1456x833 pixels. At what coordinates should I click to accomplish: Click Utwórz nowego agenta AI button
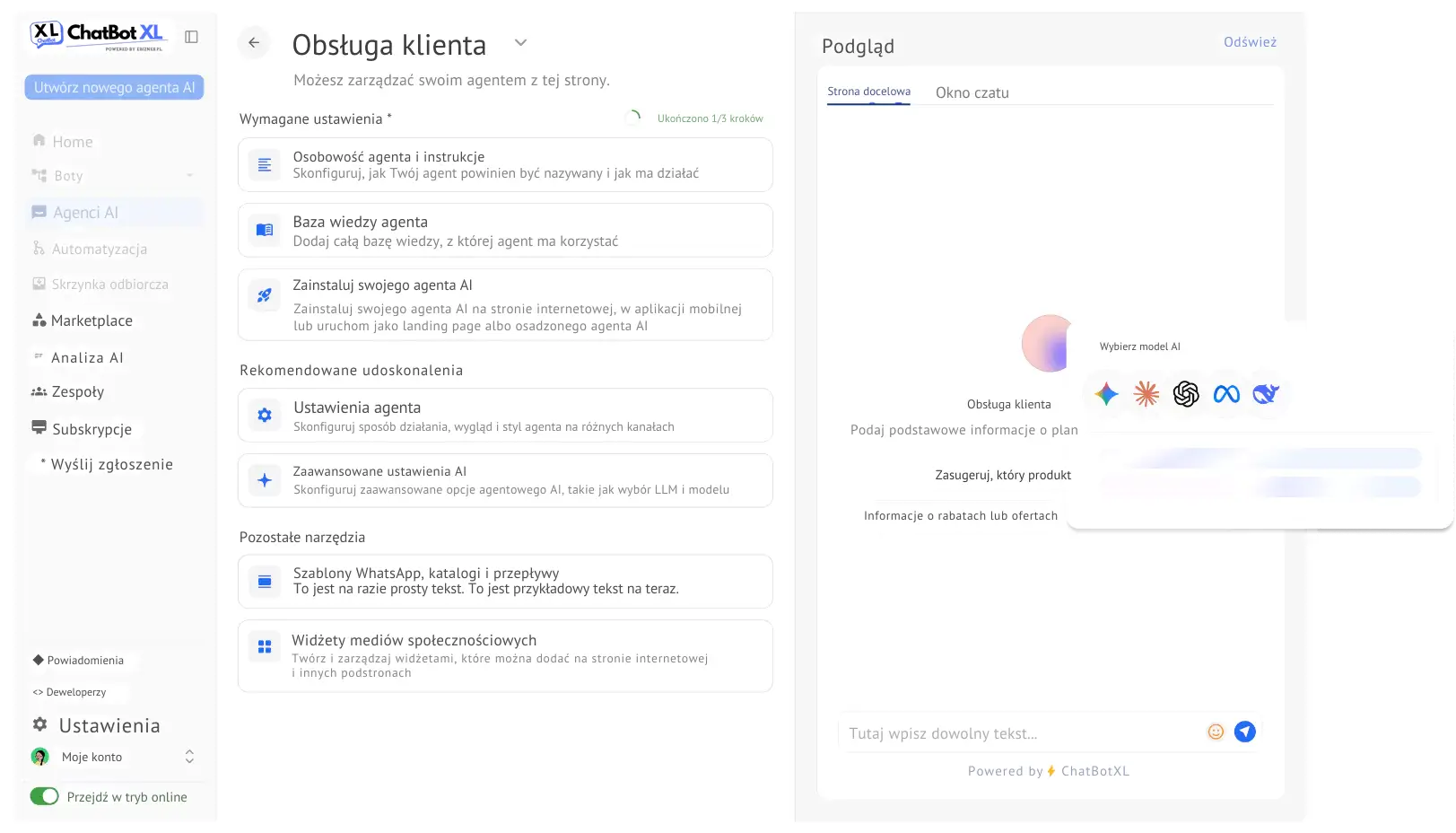pyautogui.click(x=114, y=87)
